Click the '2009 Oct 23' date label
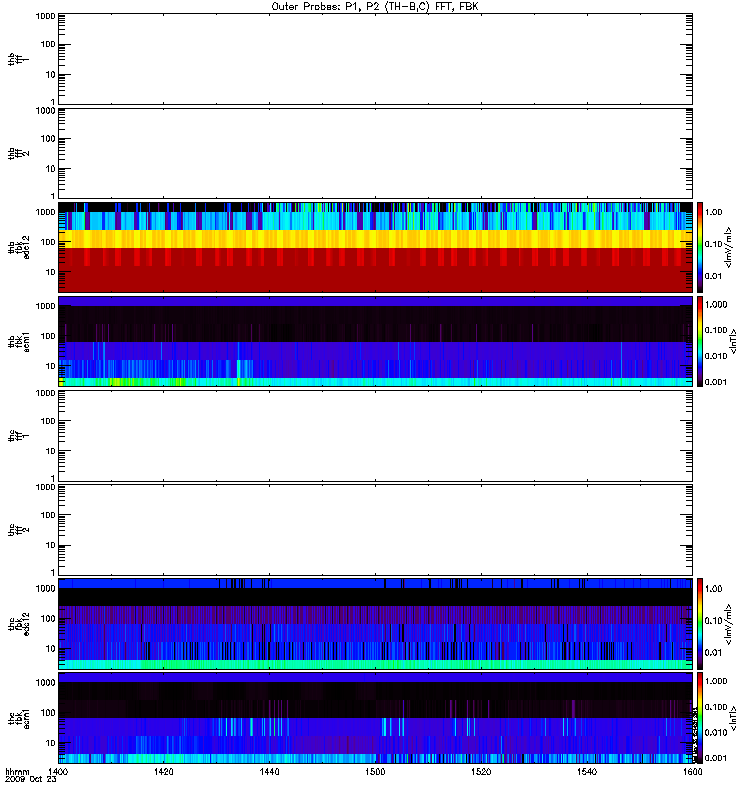 click(31, 779)
